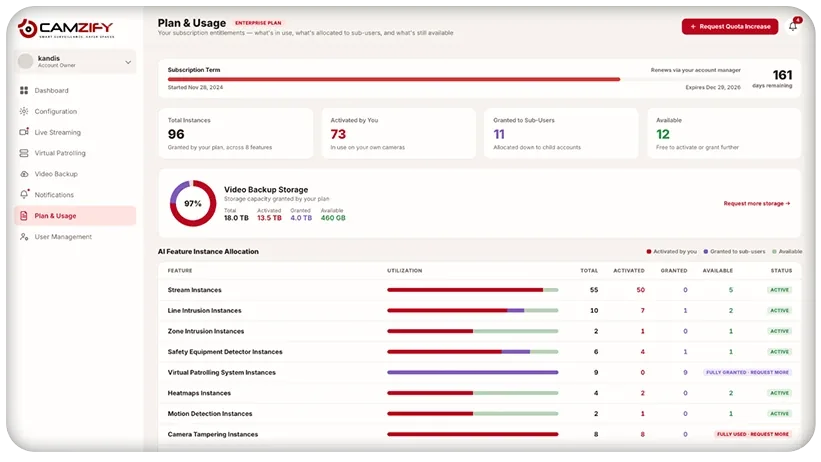Click the Stream Instances utilization bar
The image size is (821, 462).
tap(472, 290)
